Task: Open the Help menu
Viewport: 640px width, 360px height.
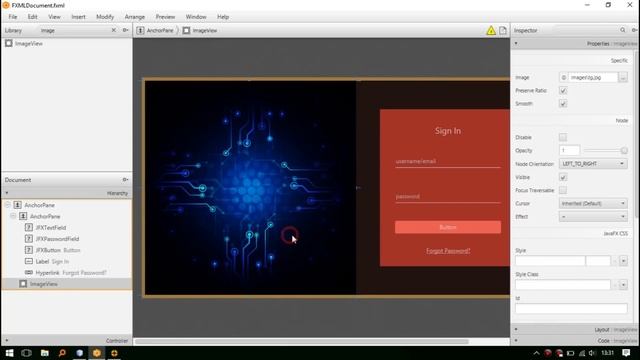Action: (x=223, y=17)
